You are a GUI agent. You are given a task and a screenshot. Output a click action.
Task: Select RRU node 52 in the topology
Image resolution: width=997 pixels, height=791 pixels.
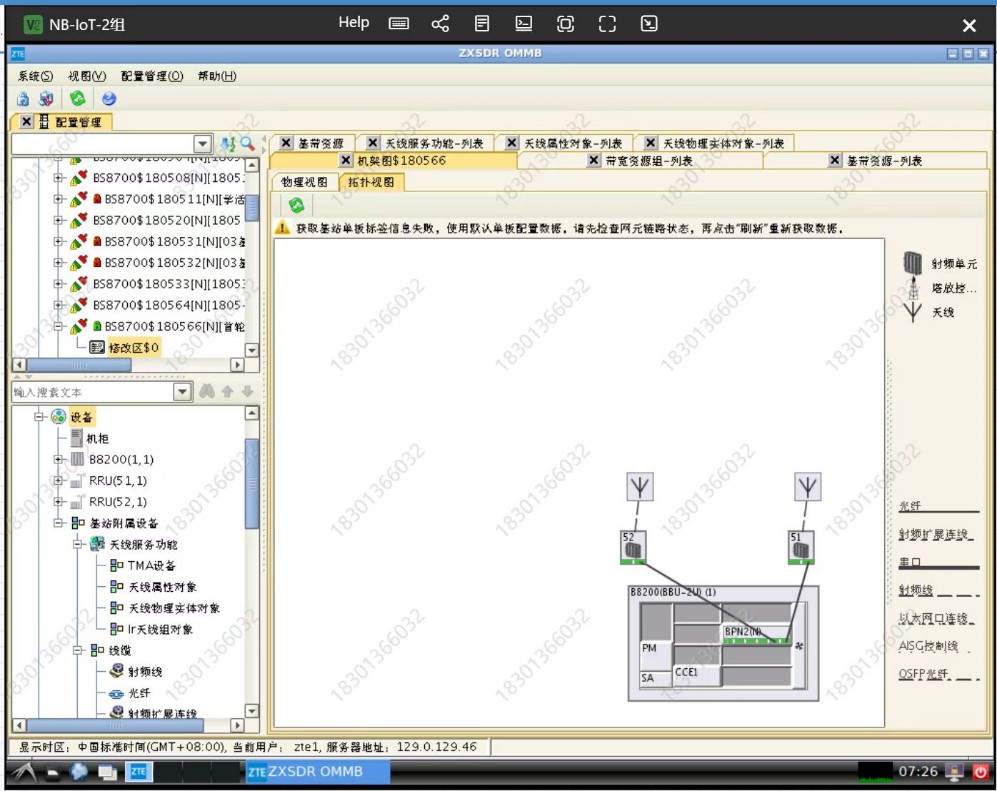633,547
